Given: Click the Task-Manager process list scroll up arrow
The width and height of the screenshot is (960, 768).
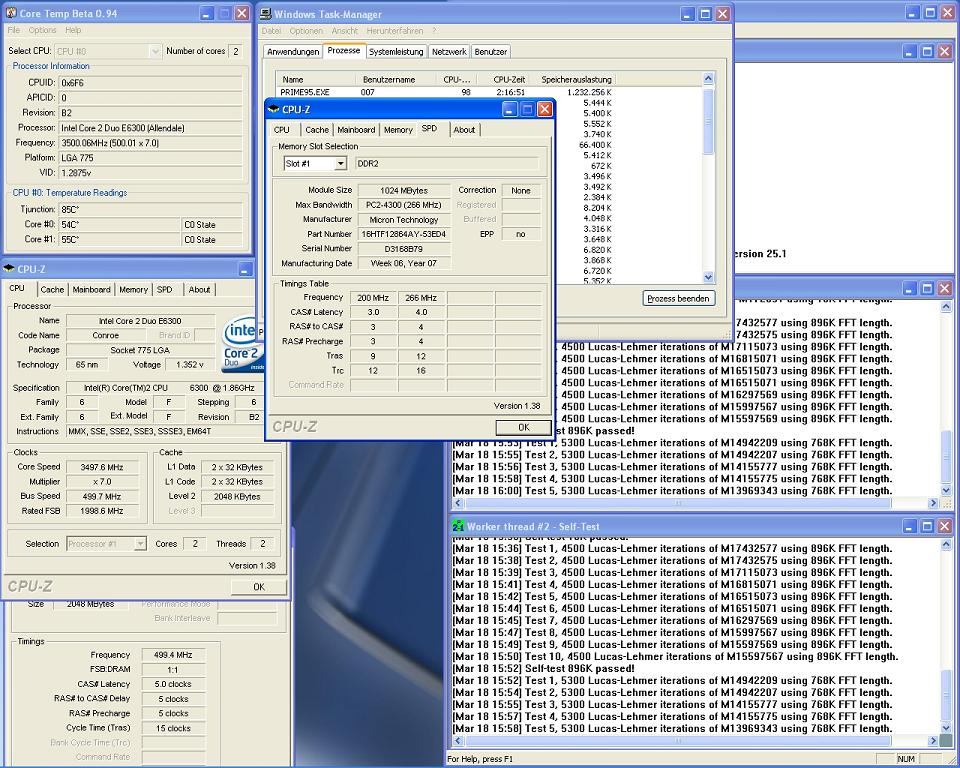Looking at the screenshot, I should (x=708, y=78).
